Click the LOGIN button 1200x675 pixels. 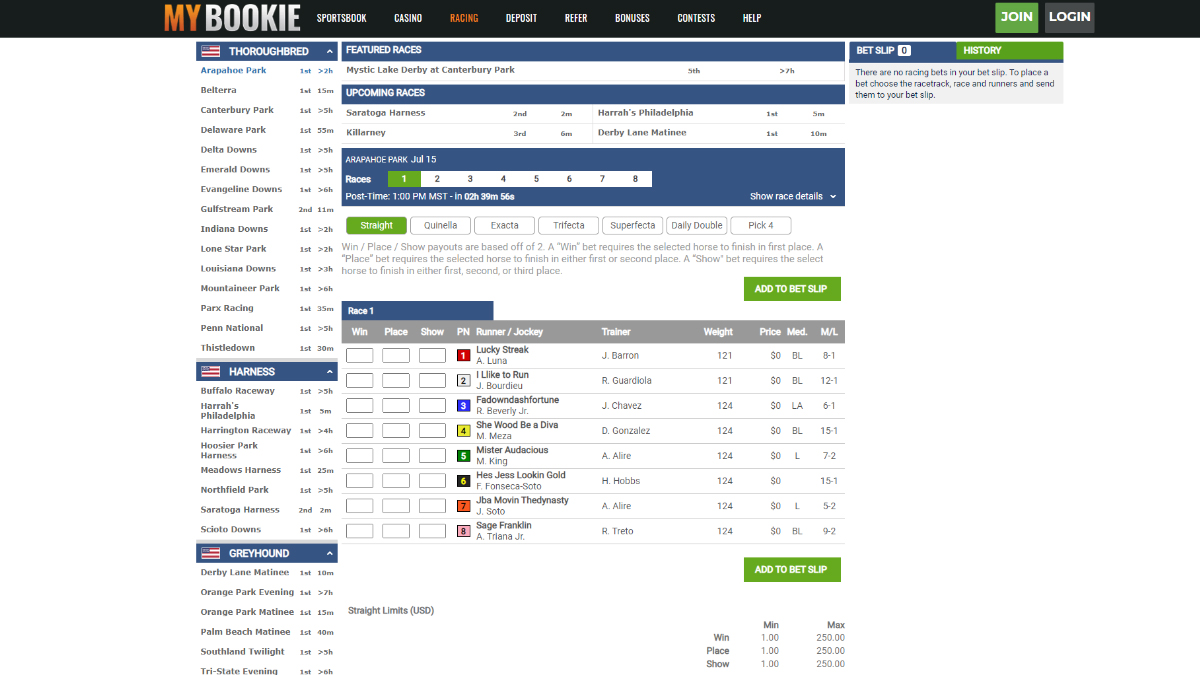click(1069, 17)
